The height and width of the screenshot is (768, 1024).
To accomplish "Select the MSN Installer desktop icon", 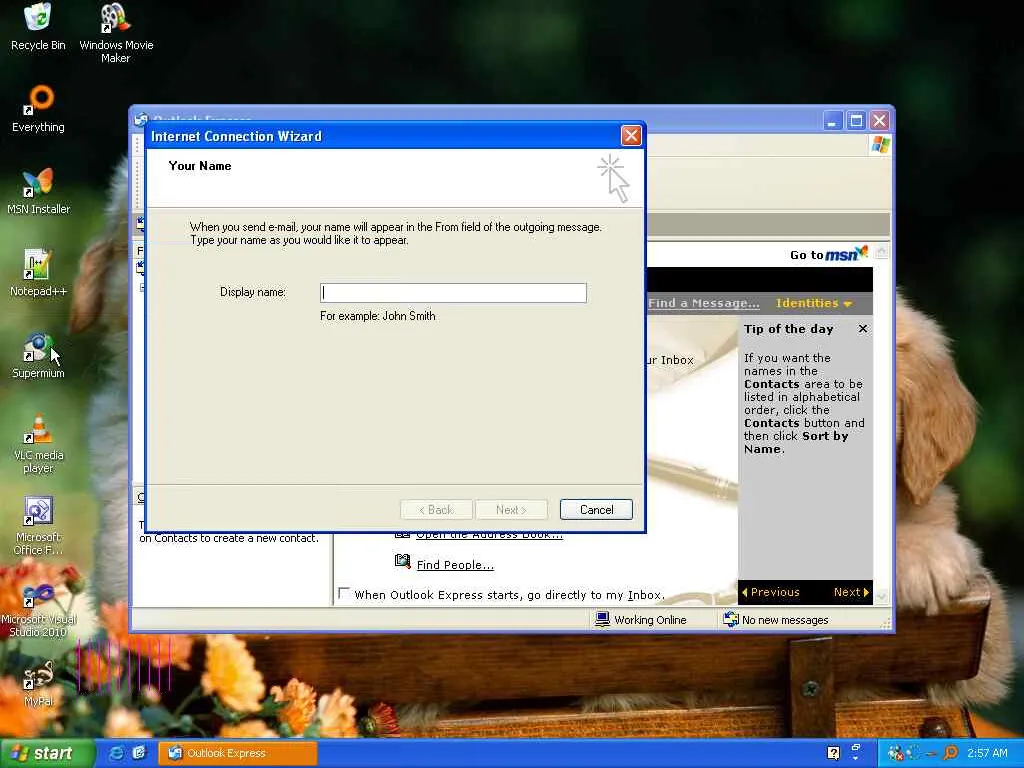I will 38,191.
